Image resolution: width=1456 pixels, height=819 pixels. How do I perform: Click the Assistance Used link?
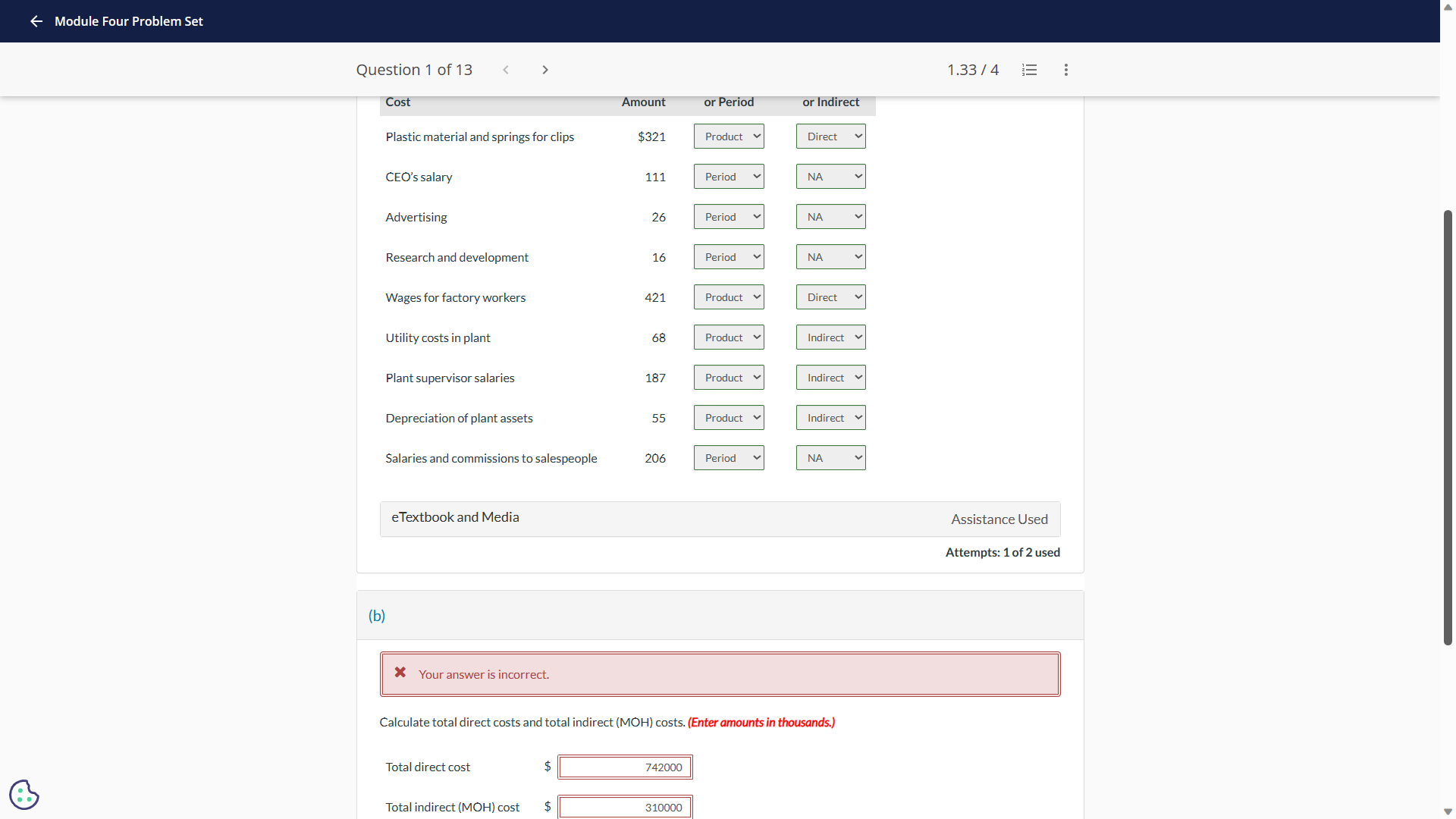click(x=999, y=519)
